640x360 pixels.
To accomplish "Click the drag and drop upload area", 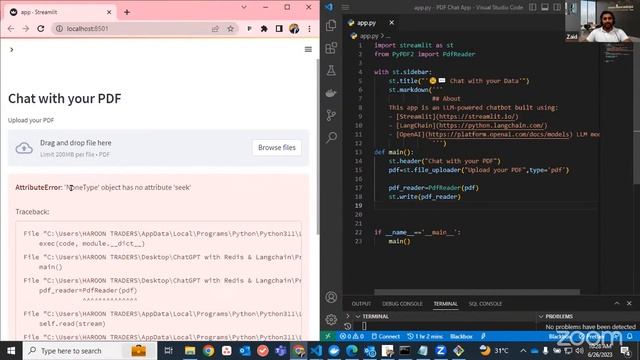I will pos(158,148).
